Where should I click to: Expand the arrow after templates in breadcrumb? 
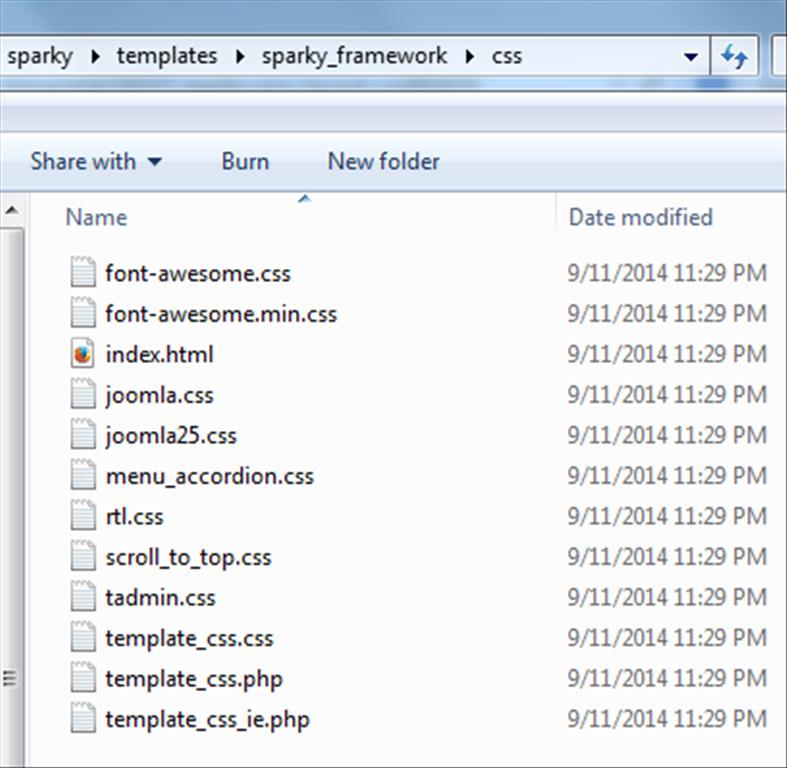point(239,57)
